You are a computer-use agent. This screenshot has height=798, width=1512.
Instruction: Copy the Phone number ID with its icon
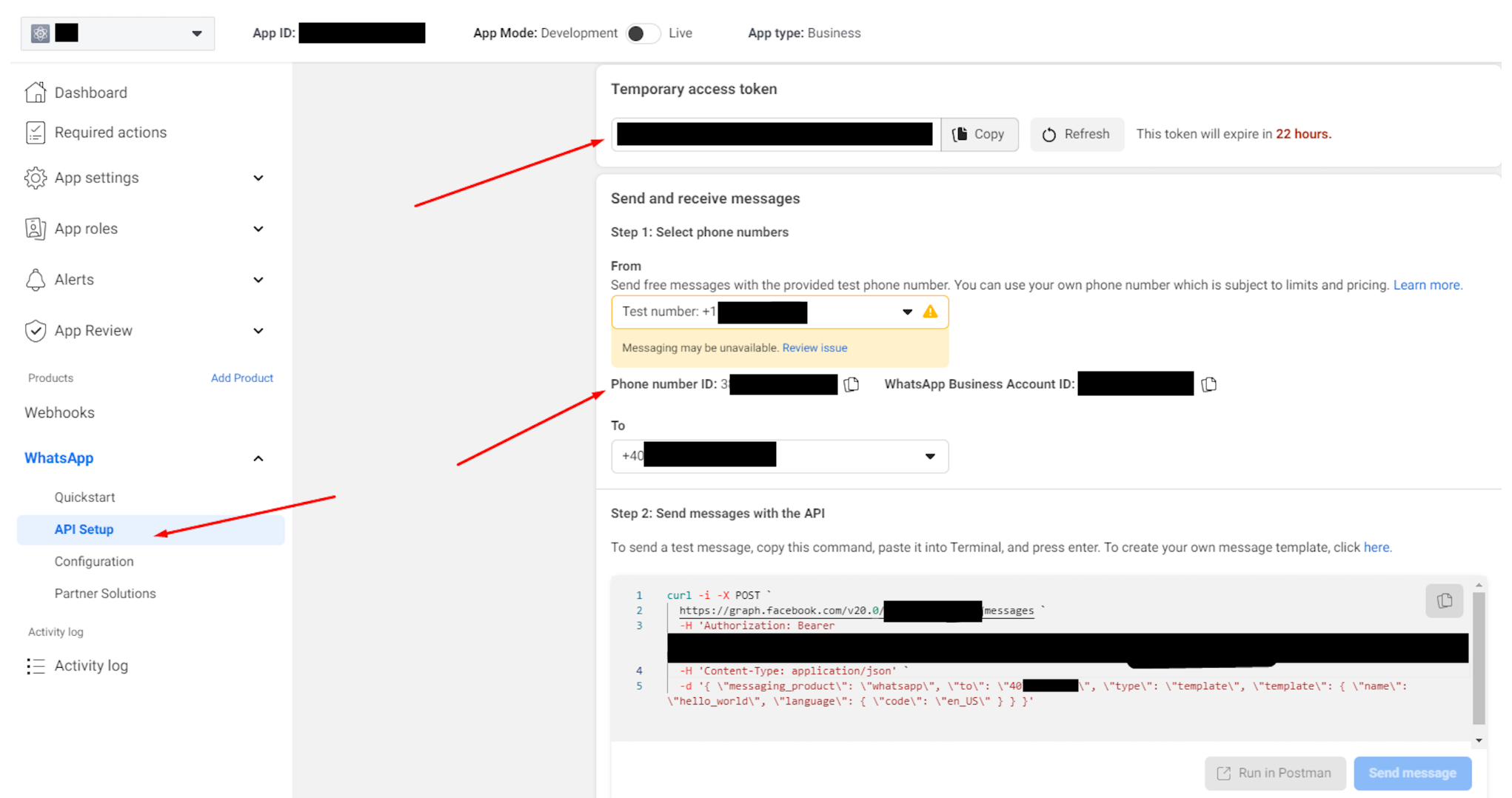(852, 384)
